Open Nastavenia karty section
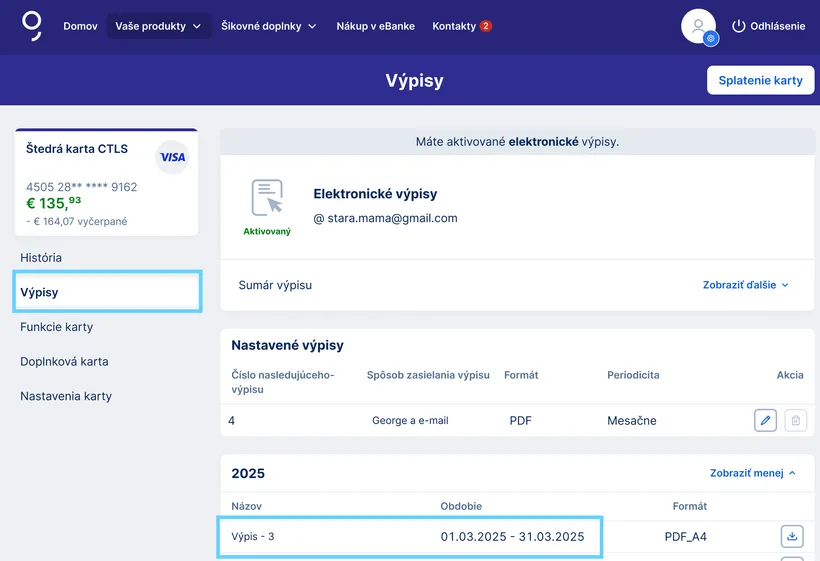Screen dimensions: 820x561 66,396
